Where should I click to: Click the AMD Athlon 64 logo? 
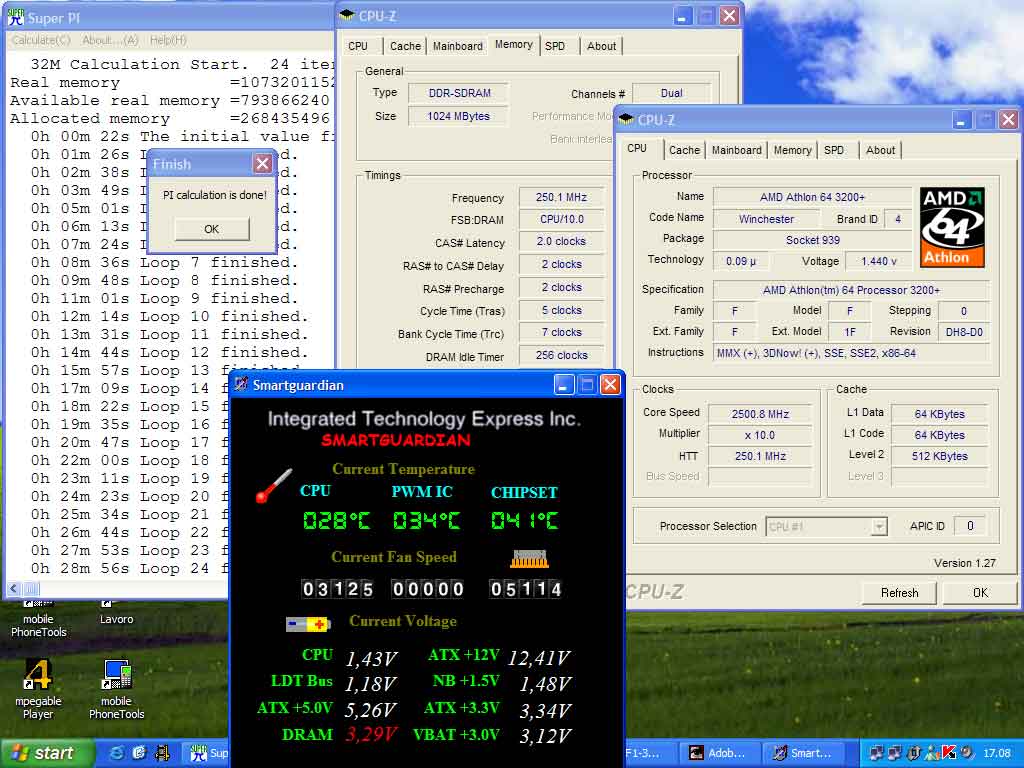pos(952,227)
